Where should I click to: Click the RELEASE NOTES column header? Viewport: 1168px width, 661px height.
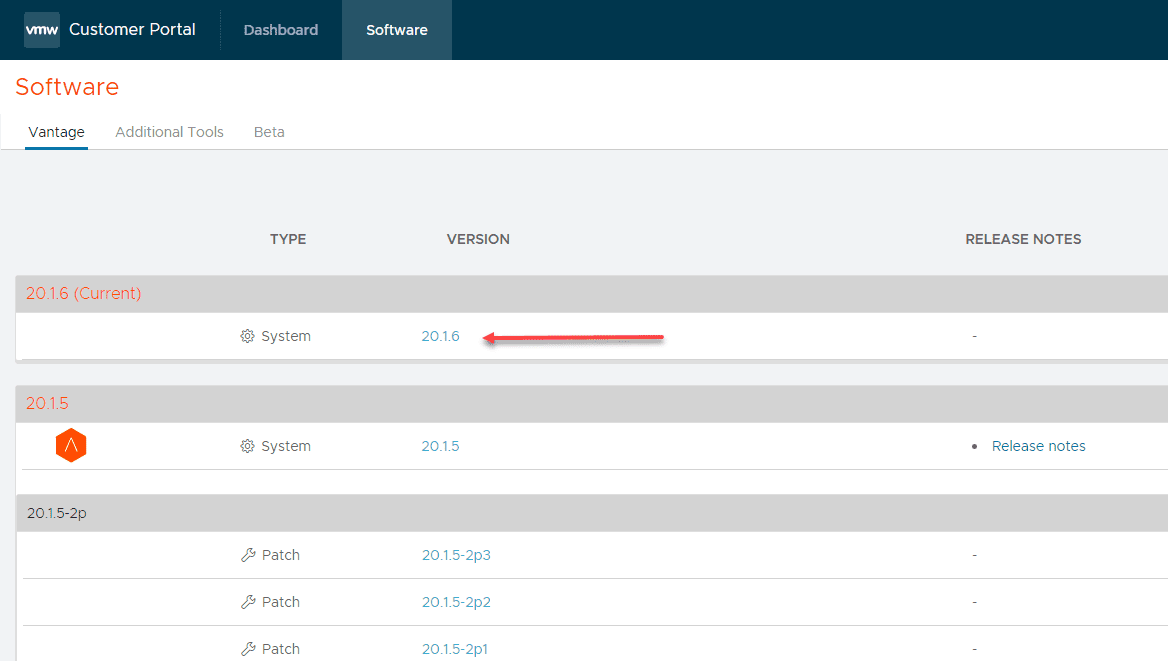tap(1023, 239)
